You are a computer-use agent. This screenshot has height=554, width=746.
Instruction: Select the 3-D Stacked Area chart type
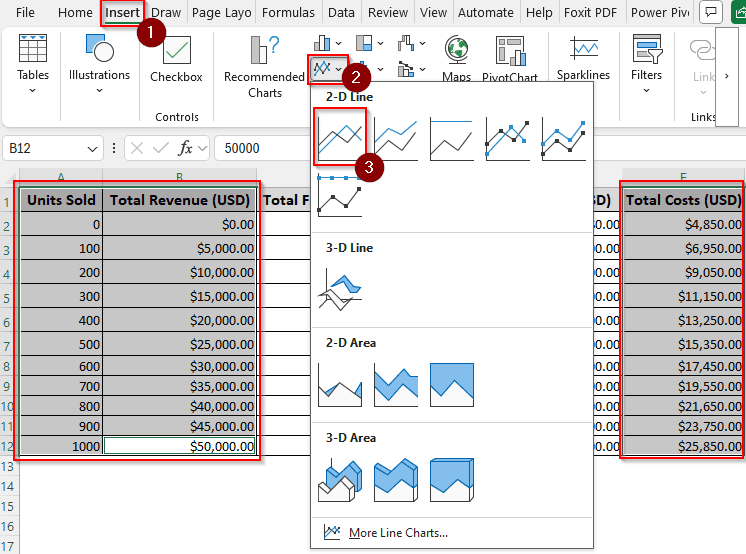point(396,480)
